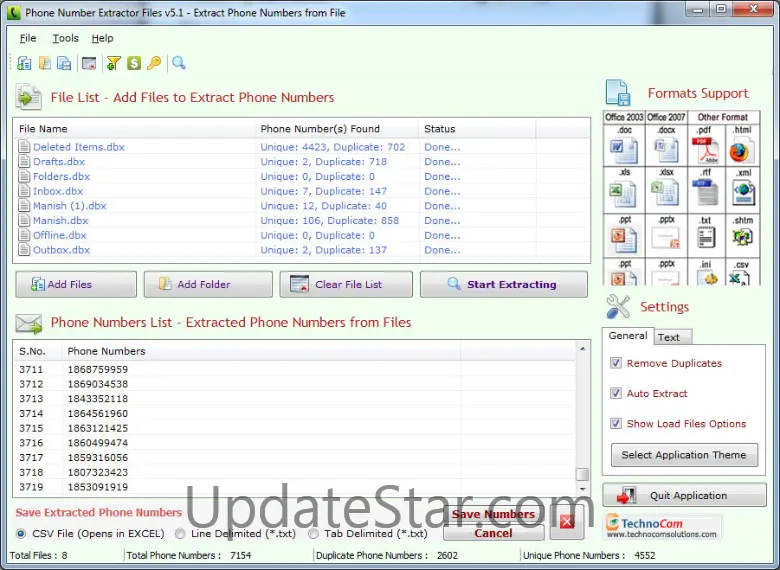Viewport: 780px width, 570px height.
Task: Click the Formats Support document icon
Action: 618,93
